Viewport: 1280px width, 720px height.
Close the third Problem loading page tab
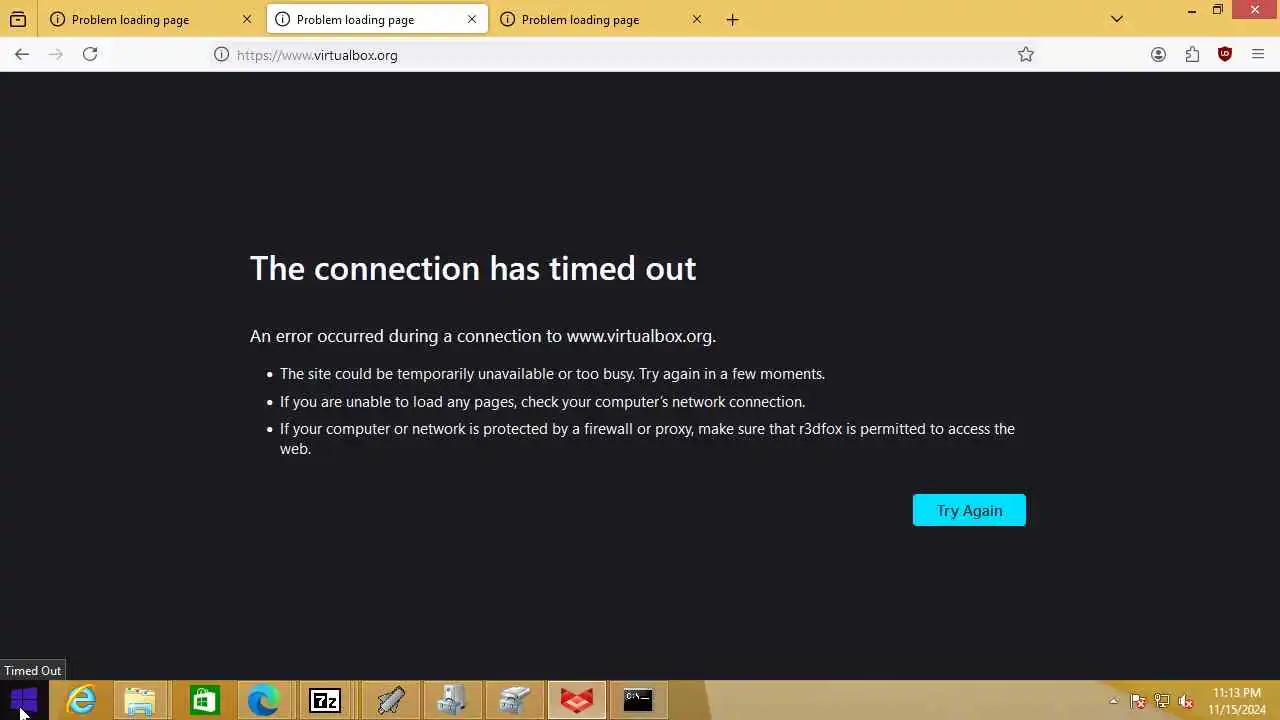click(x=697, y=19)
